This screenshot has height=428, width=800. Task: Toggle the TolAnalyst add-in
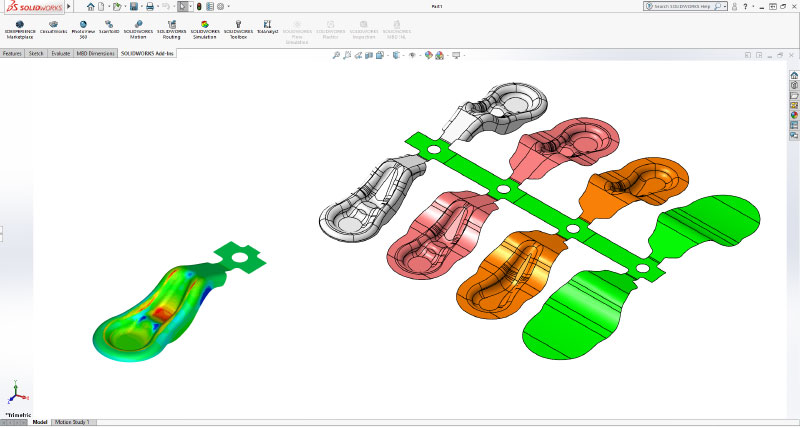pyautogui.click(x=267, y=27)
